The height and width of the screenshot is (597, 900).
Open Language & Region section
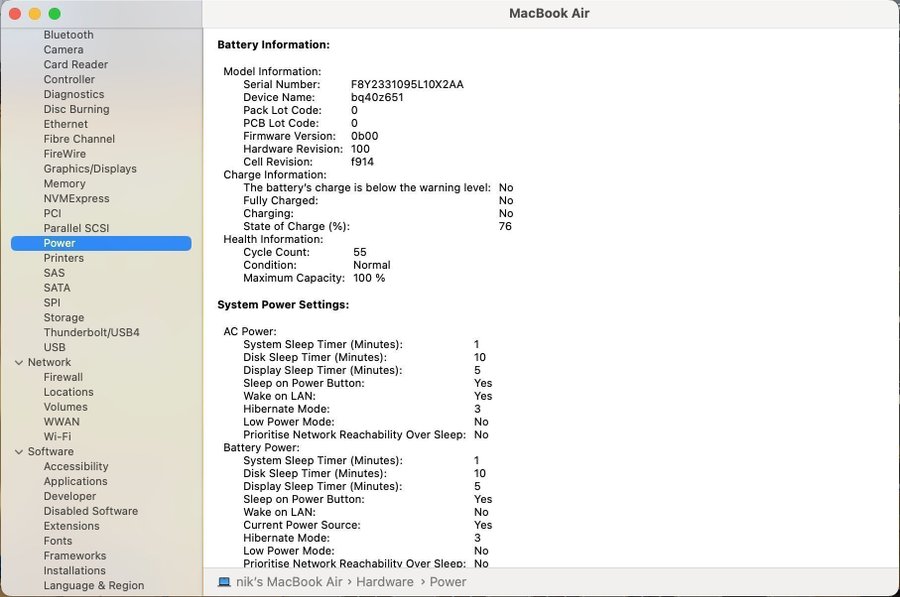(x=94, y=586)
